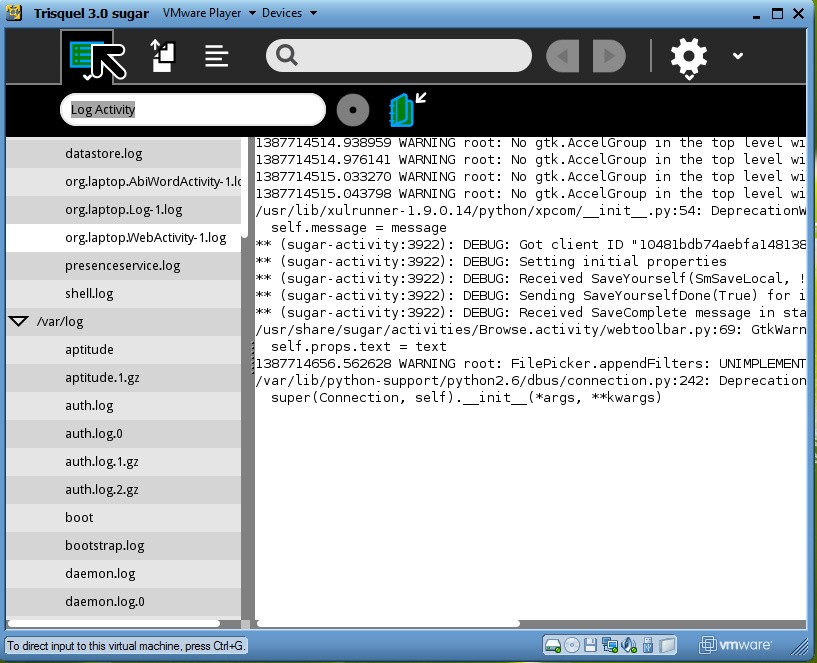817x663 pixels.
Task: Click the search next arrow
Action: [x=608, y=56]
